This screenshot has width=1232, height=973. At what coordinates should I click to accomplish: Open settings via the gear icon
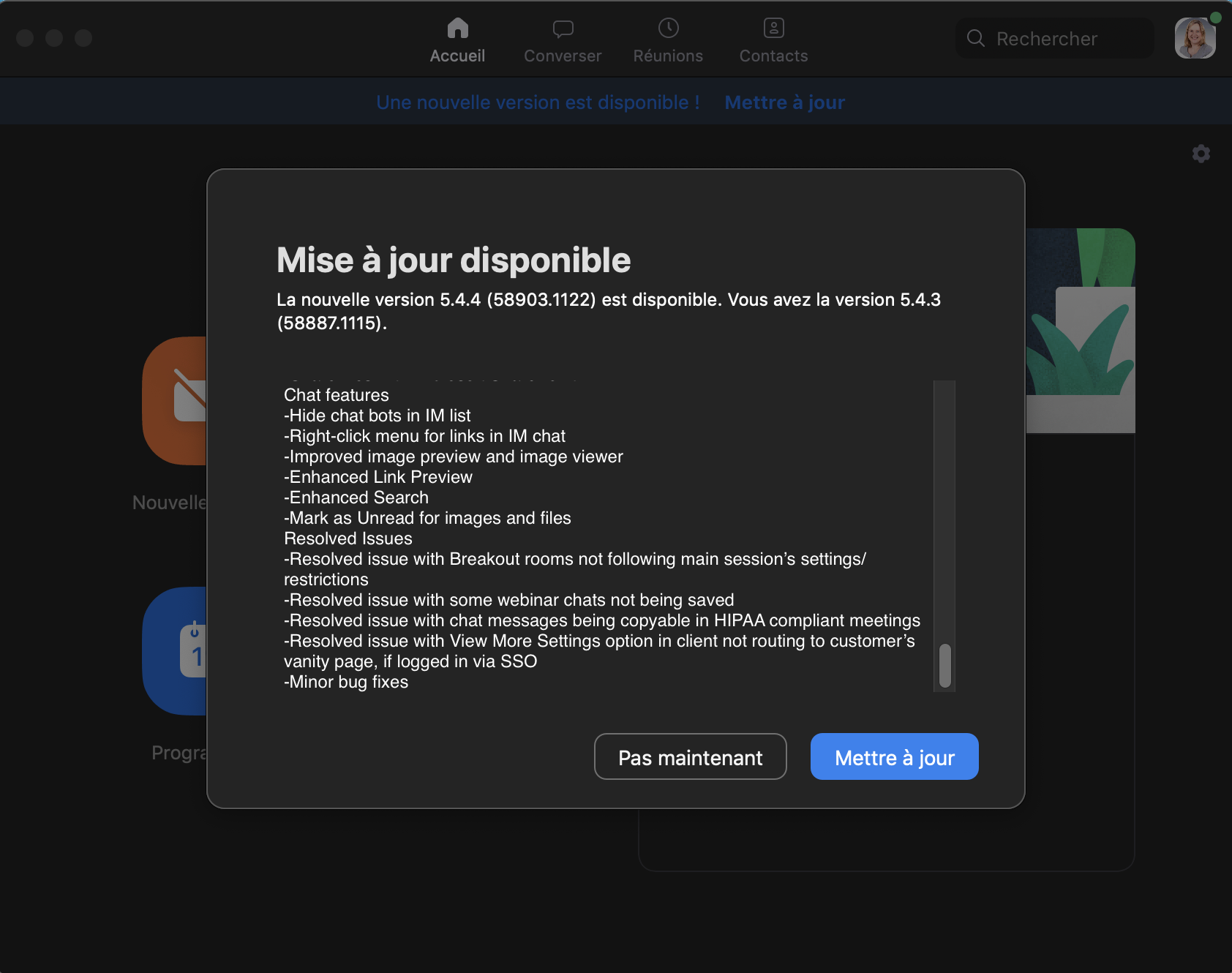pyautogui.click(x=1201, y=154)
